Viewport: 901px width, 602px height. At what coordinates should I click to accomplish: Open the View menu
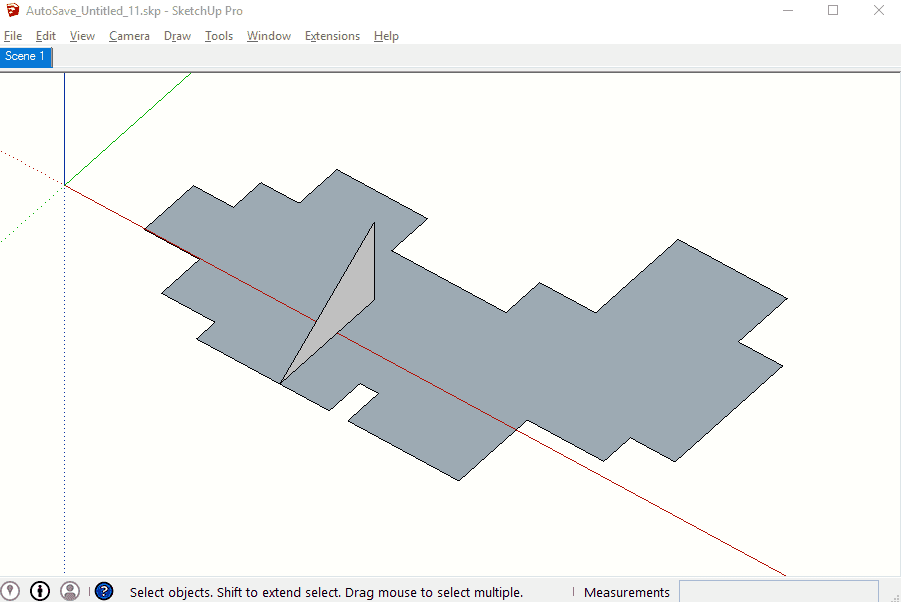(82, 36)
